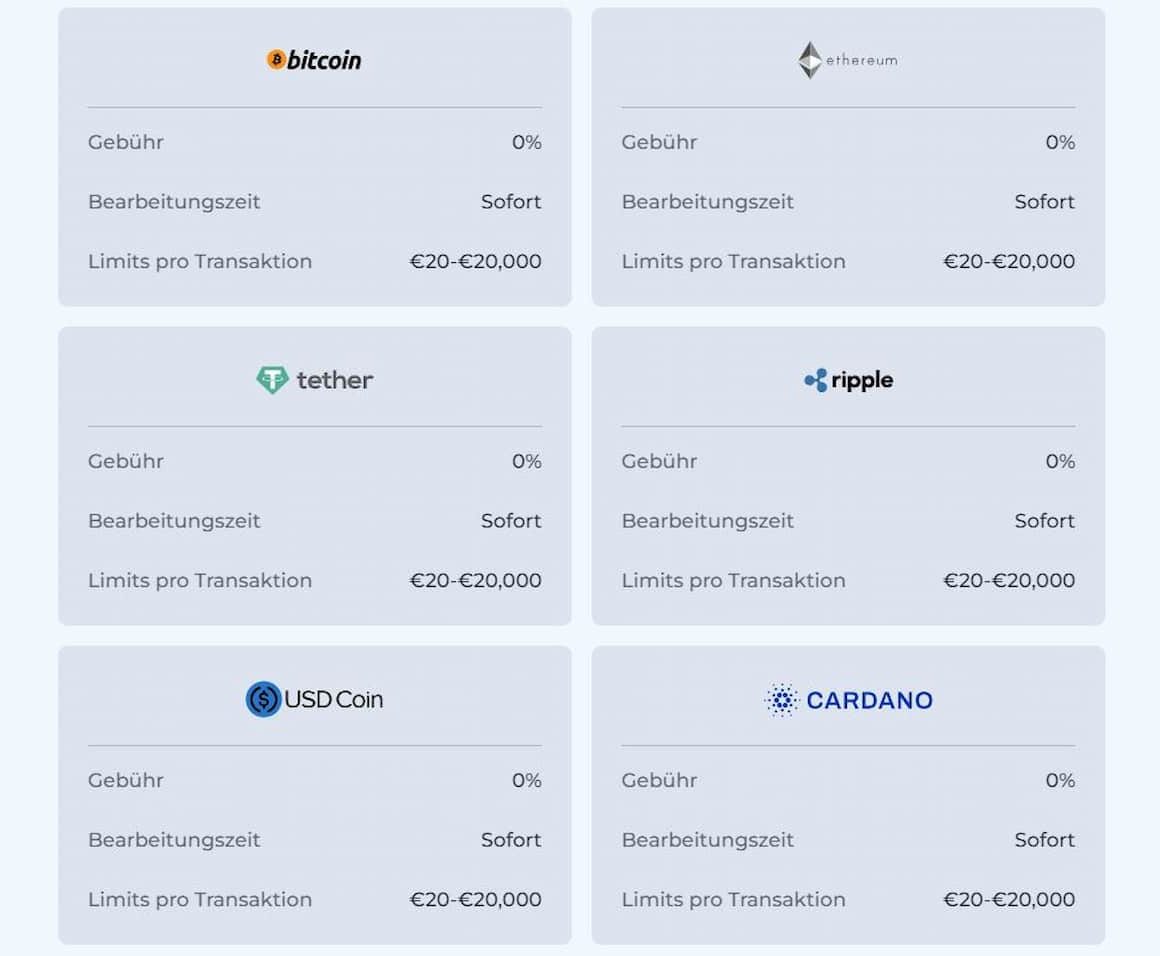1160x956 pixels.
Task: Click the Ethereum logo
Action: click(848, 60)
